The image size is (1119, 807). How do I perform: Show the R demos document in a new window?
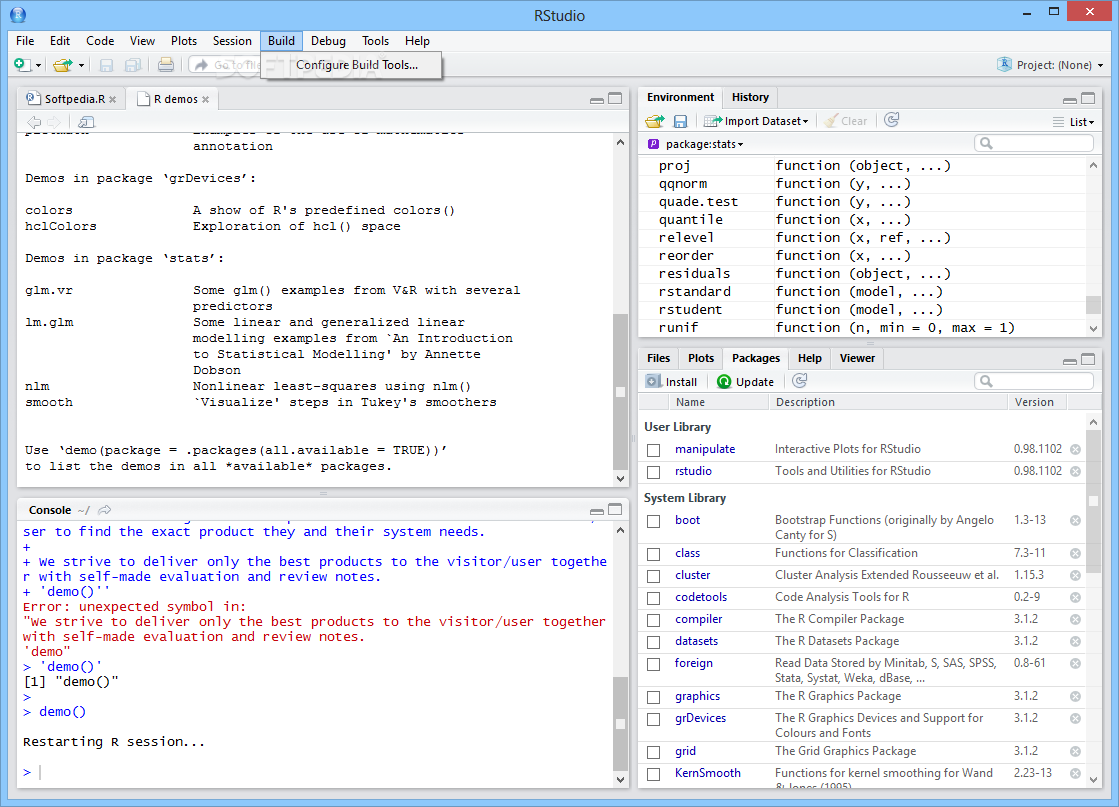86,122
